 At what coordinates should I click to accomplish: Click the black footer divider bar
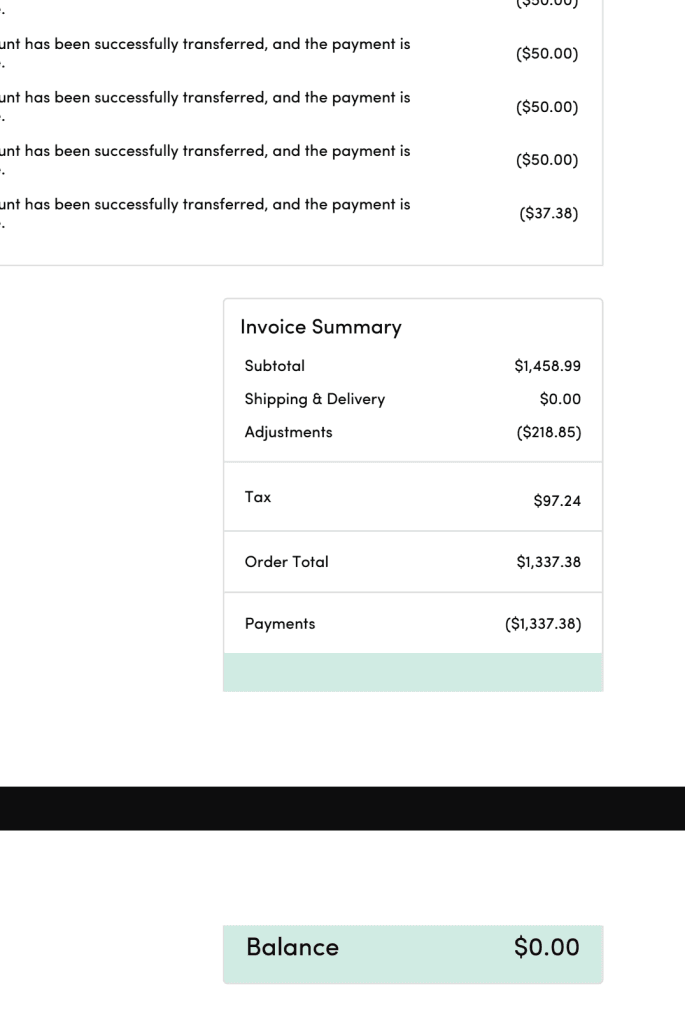pos(342,808)
